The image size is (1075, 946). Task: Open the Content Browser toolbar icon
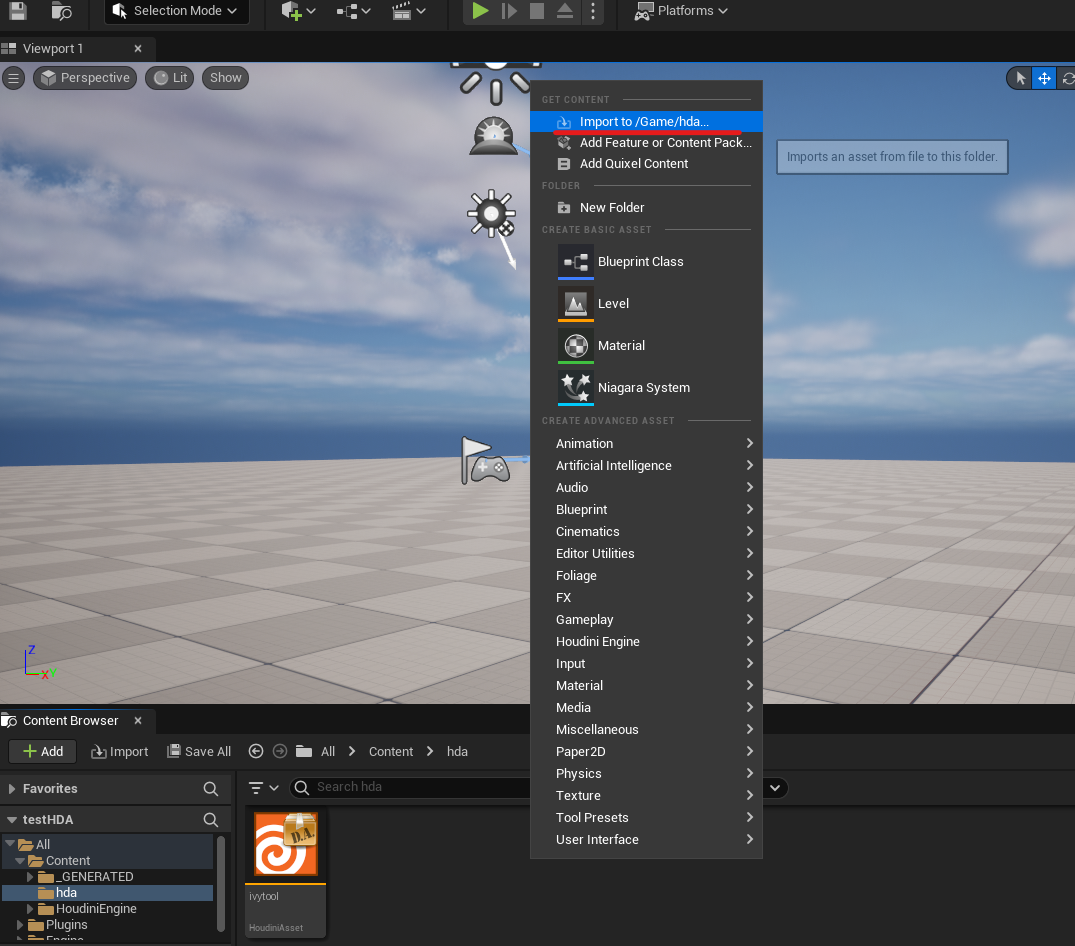click(x=62, y=10)
